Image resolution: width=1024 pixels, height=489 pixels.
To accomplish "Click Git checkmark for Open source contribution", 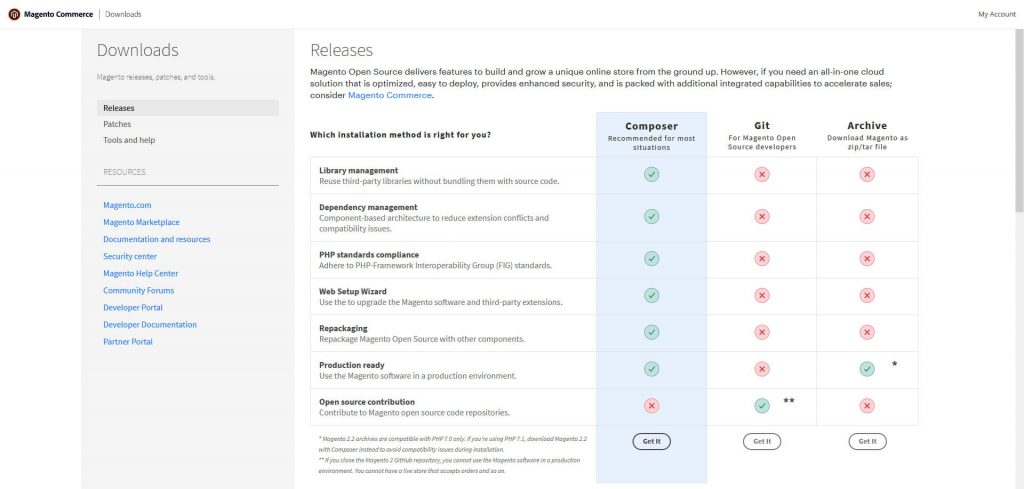I will pyautogui.click(x=762, y=405).
